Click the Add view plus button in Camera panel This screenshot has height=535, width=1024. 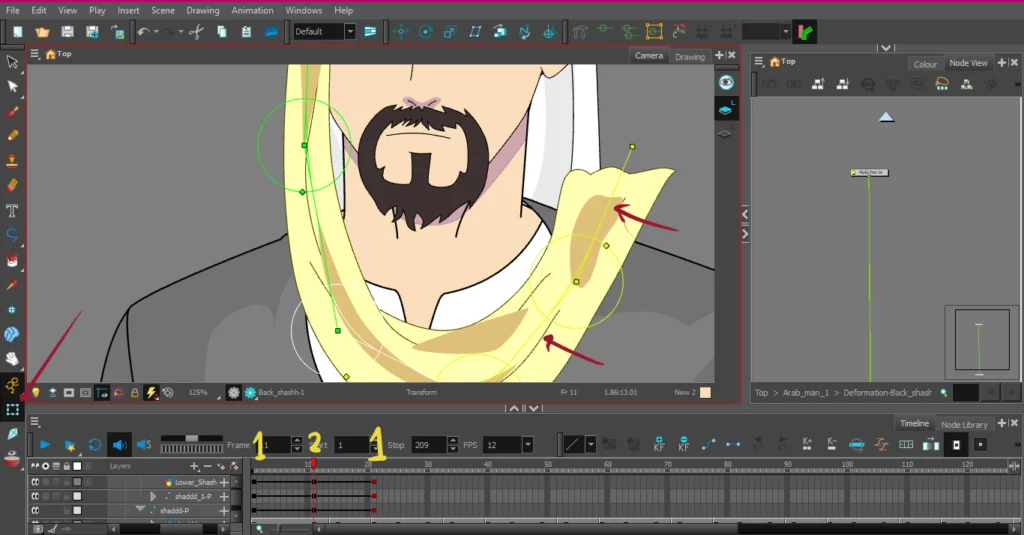tap(719, 55)
